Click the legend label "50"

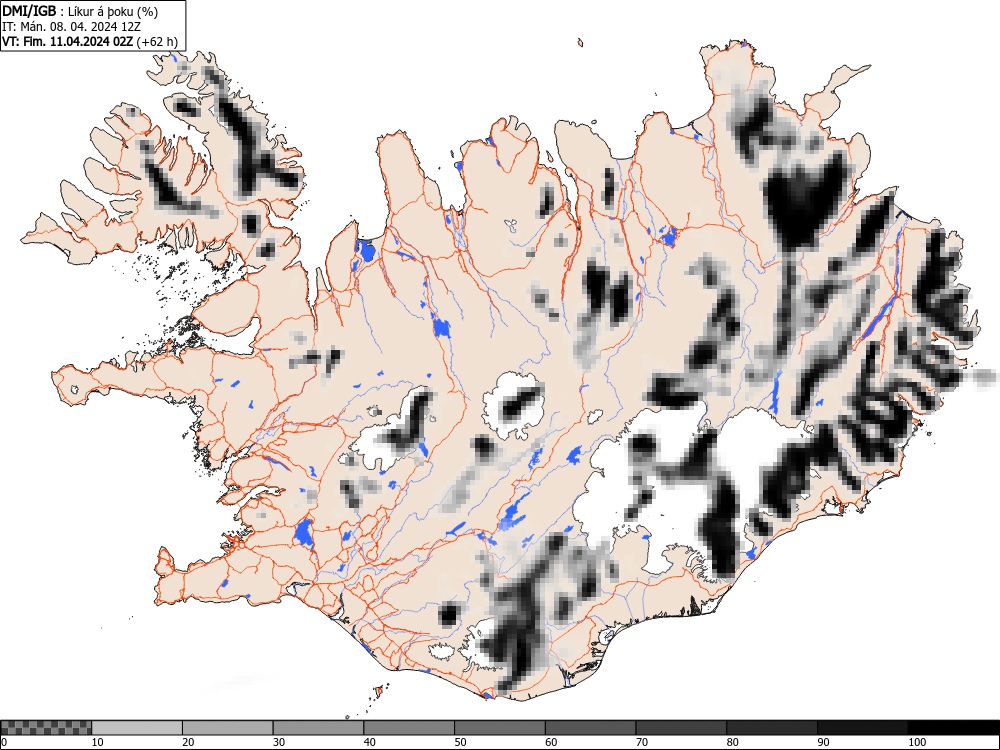460,742
